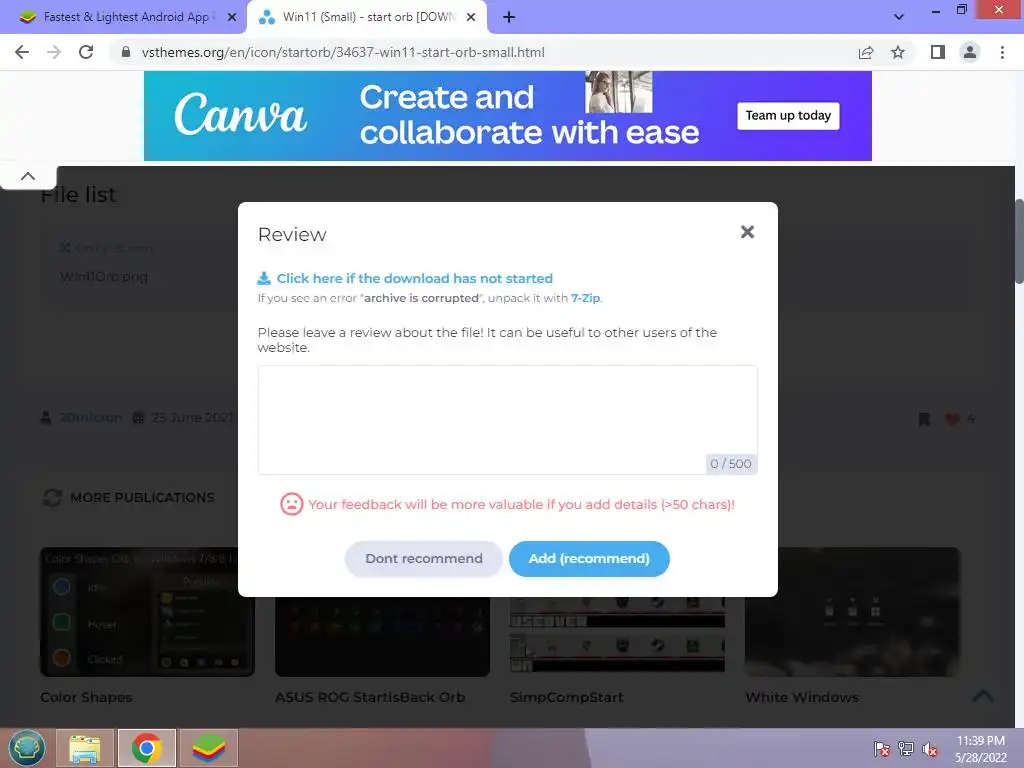
Task: Close the 'Fastest & Lightest Android App' tab
Action: [x=232, y=17]
